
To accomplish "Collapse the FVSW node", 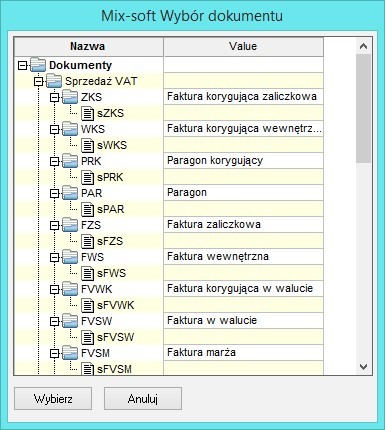I will (55, 321).
